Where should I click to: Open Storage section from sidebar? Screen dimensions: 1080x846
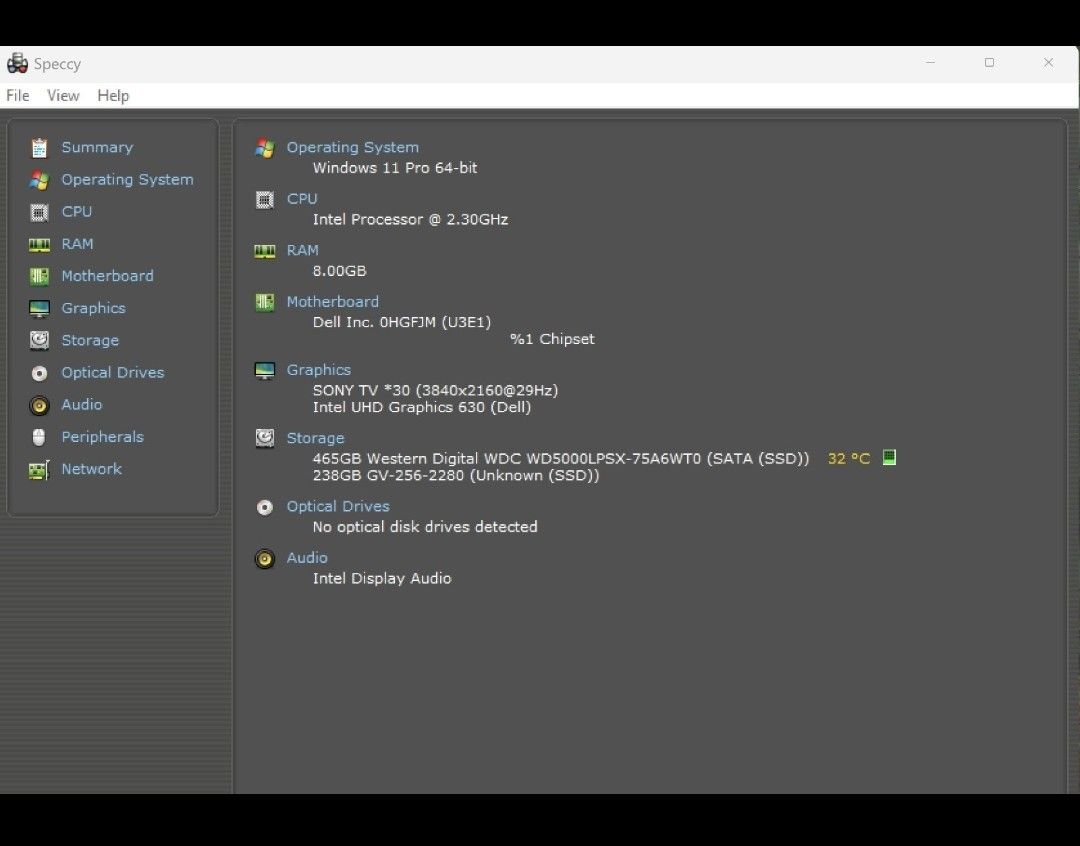(90, 340)
